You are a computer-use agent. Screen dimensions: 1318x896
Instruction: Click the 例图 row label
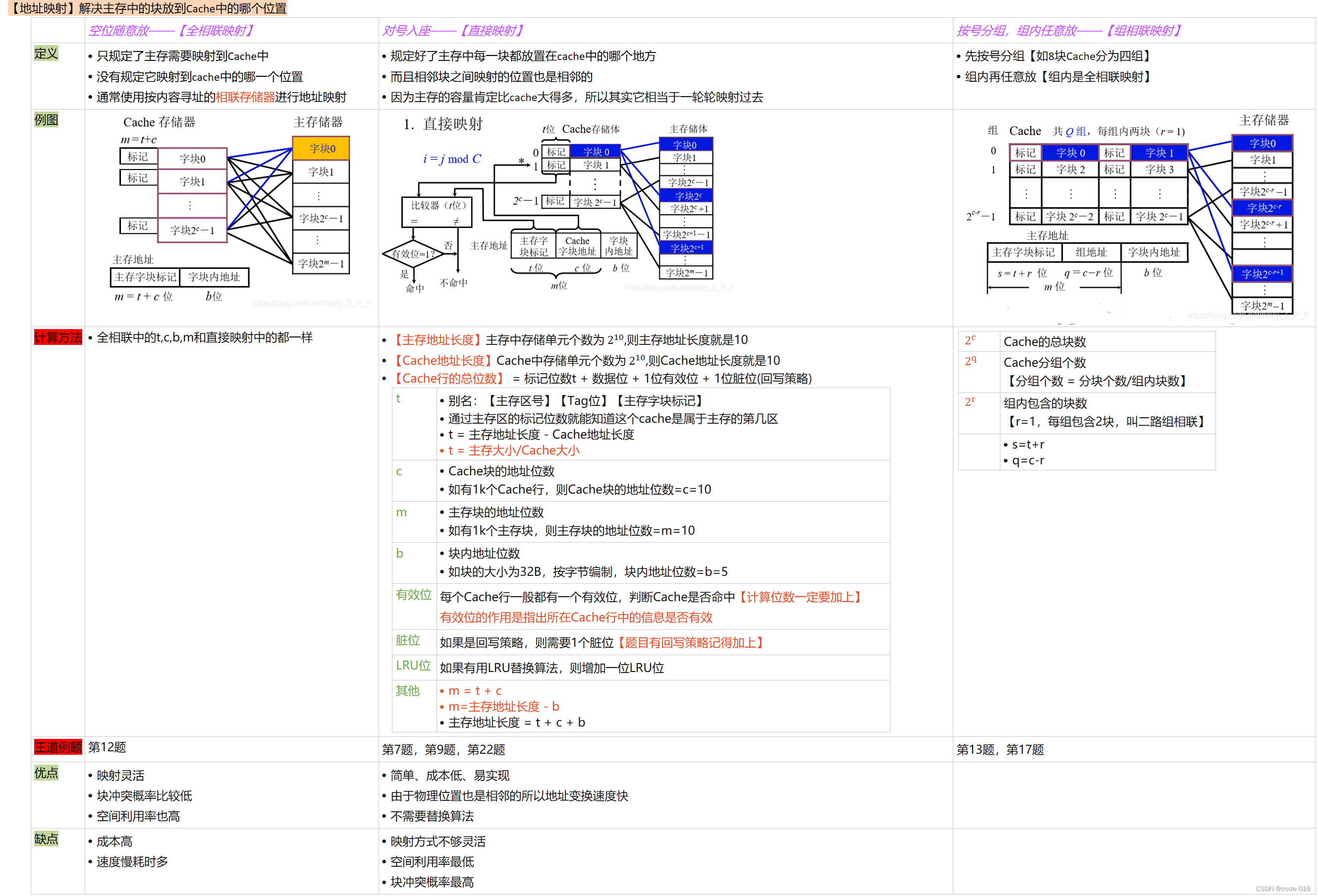(x=46, y=120)
